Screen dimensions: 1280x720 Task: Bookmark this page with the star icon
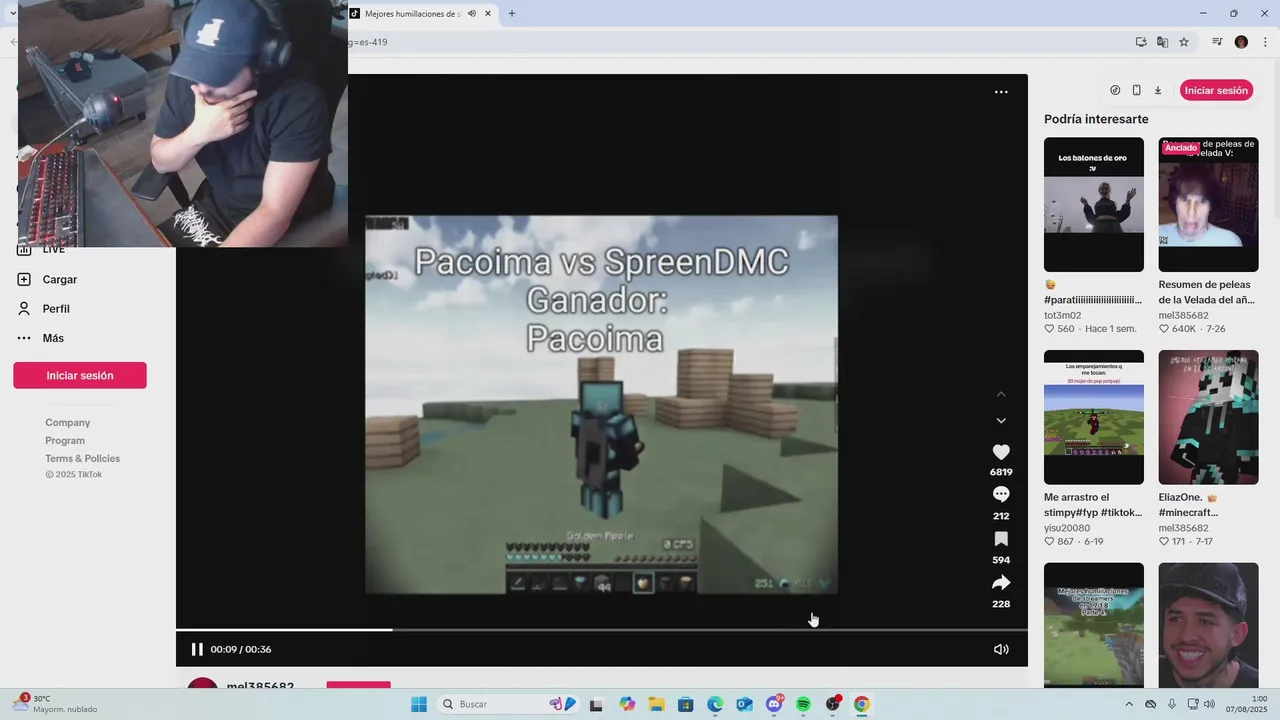(1184, 42)
